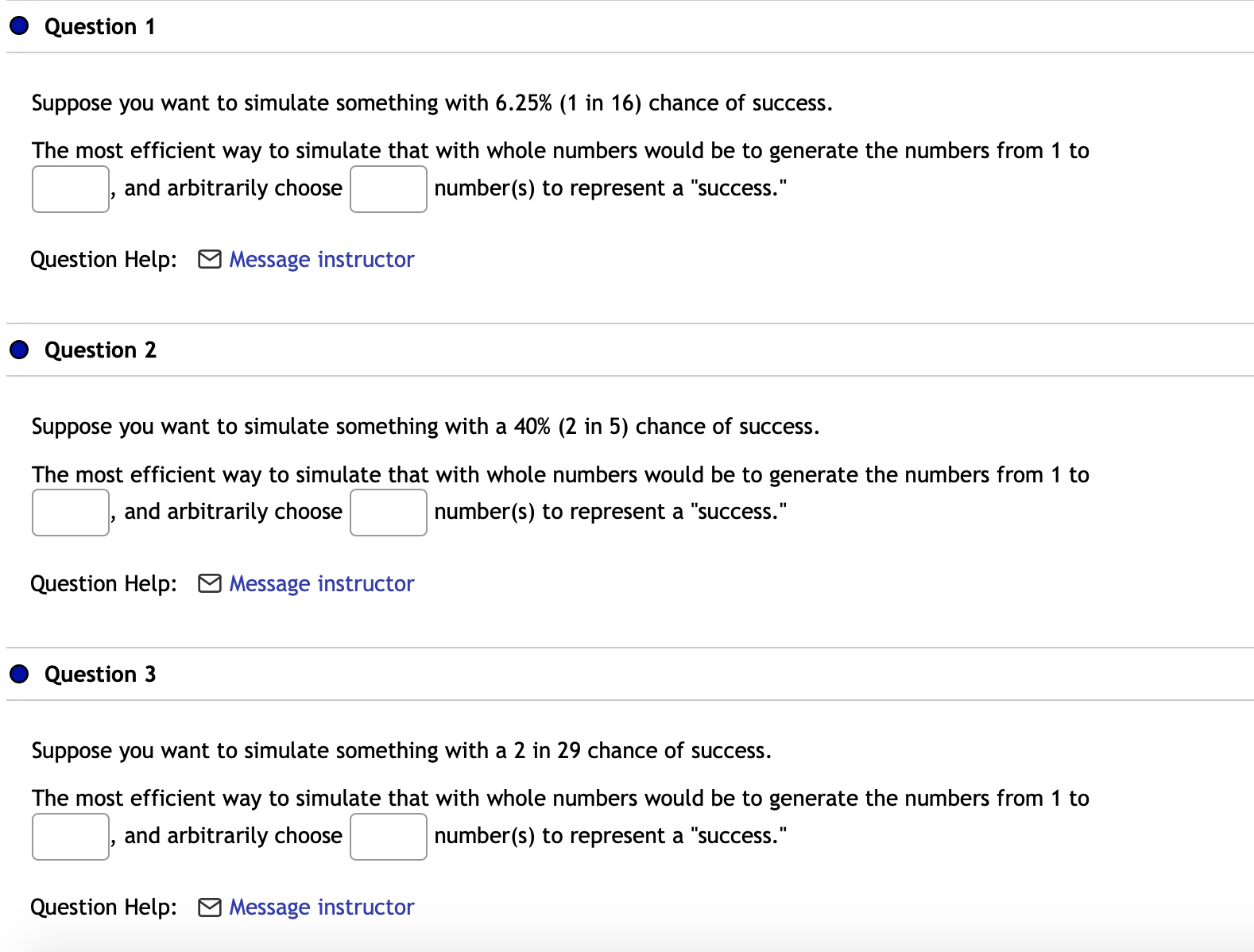Screen dimensions: 1254x952
Task: Click envelope icon in Question 3 help
Action: [x=209, y=907]
